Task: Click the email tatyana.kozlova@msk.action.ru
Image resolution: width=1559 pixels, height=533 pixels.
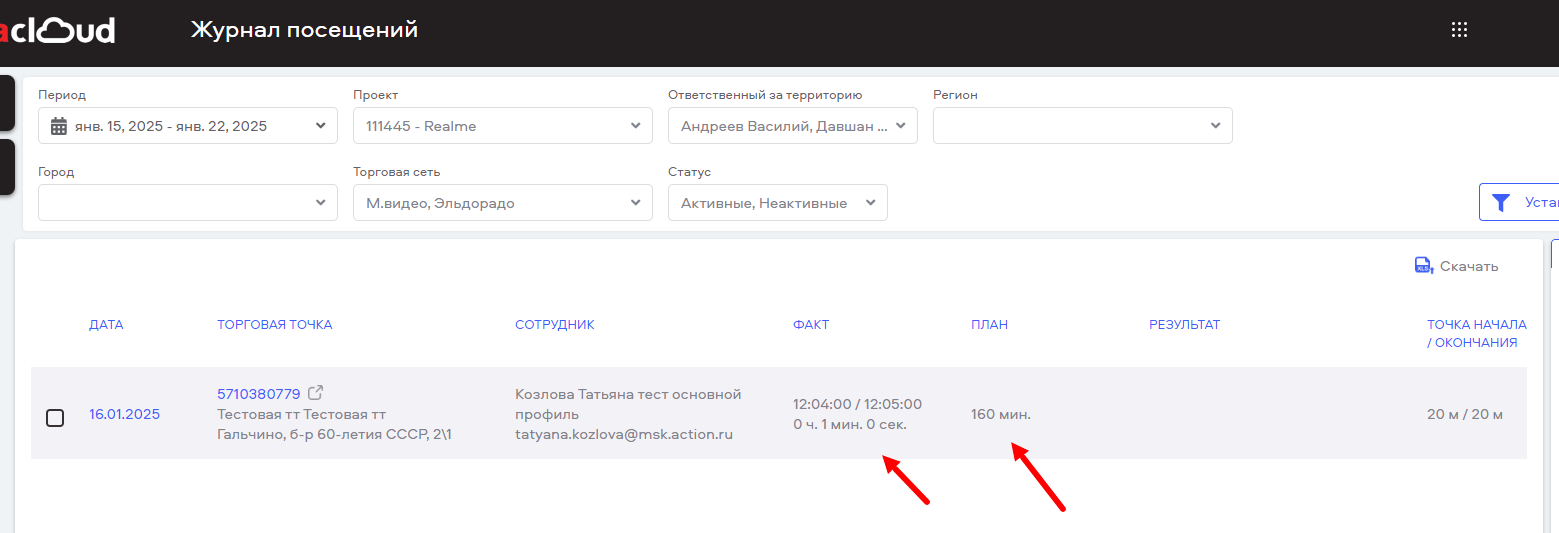Action: 624,434
